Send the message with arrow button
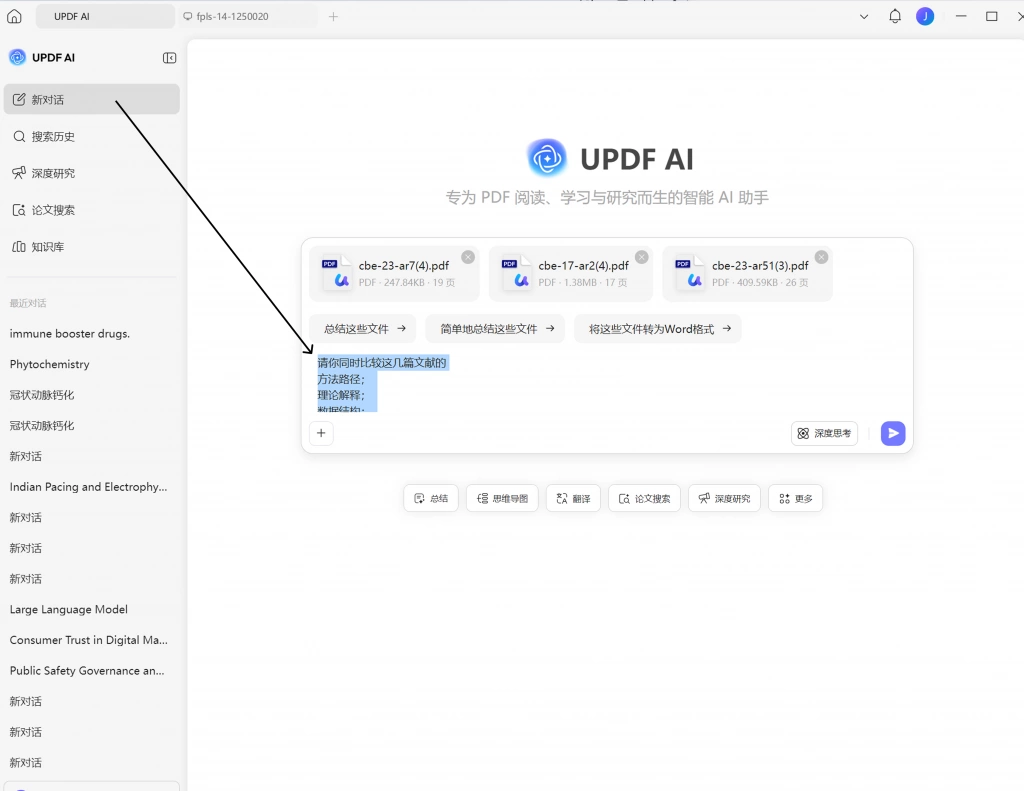The height and width of the screenshot is (791, 1024). tap(893, 433)
